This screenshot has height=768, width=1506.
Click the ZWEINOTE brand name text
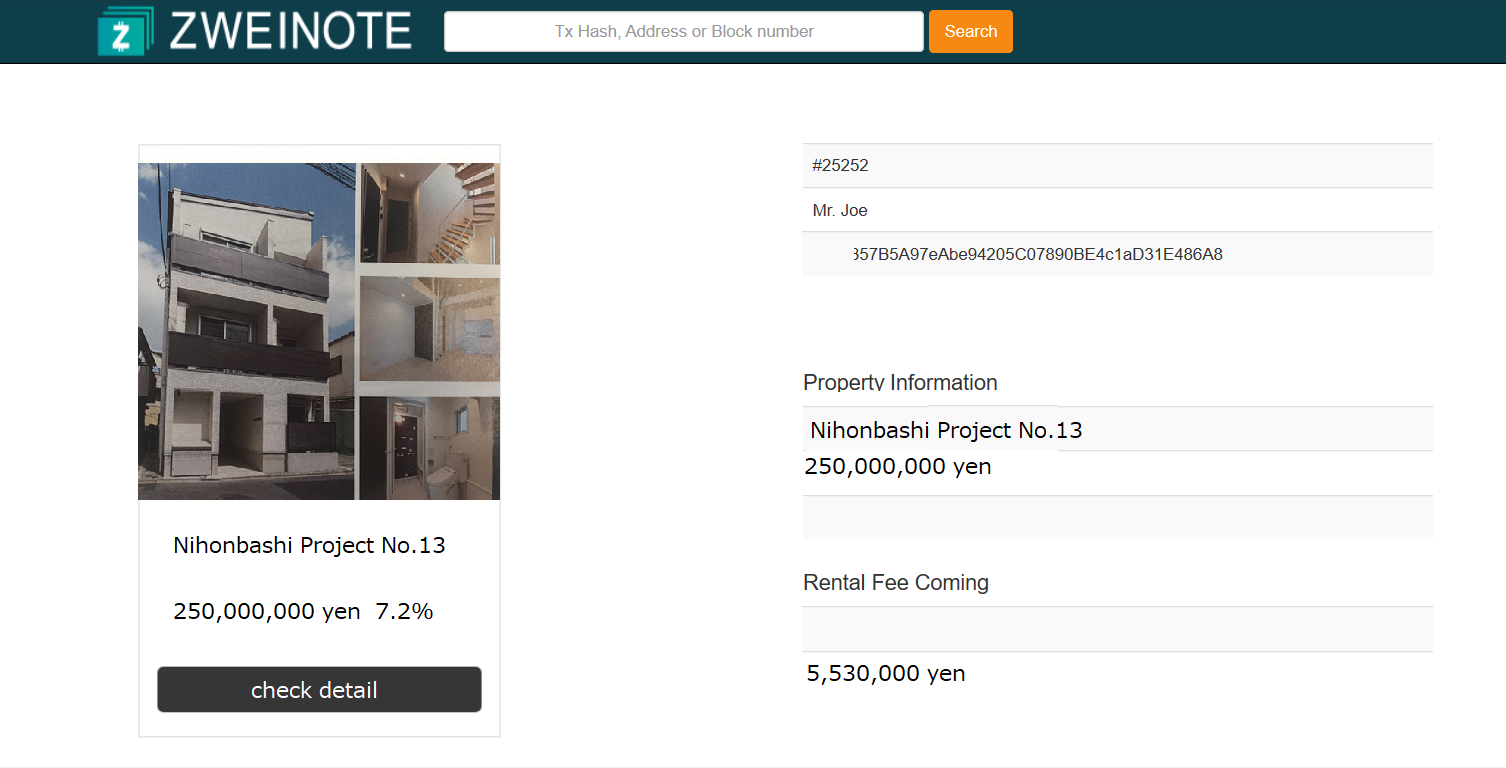point(290,31)
